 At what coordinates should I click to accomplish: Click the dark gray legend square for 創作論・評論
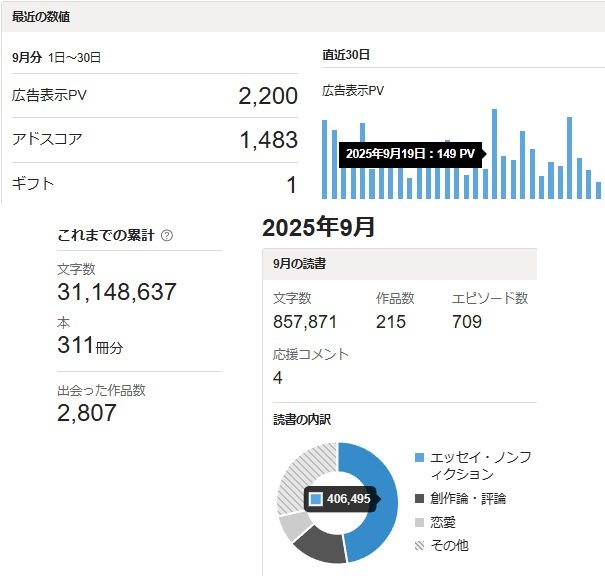tap(420, 498)
